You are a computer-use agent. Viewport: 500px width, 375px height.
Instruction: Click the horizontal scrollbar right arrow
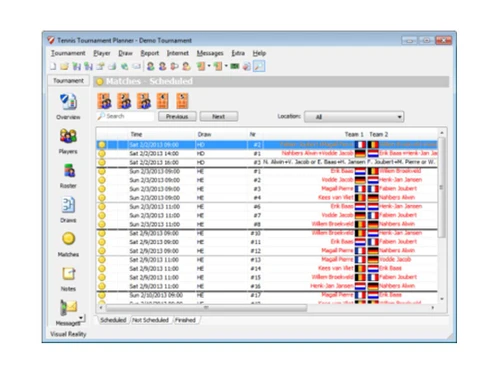(x=433, y=308)
